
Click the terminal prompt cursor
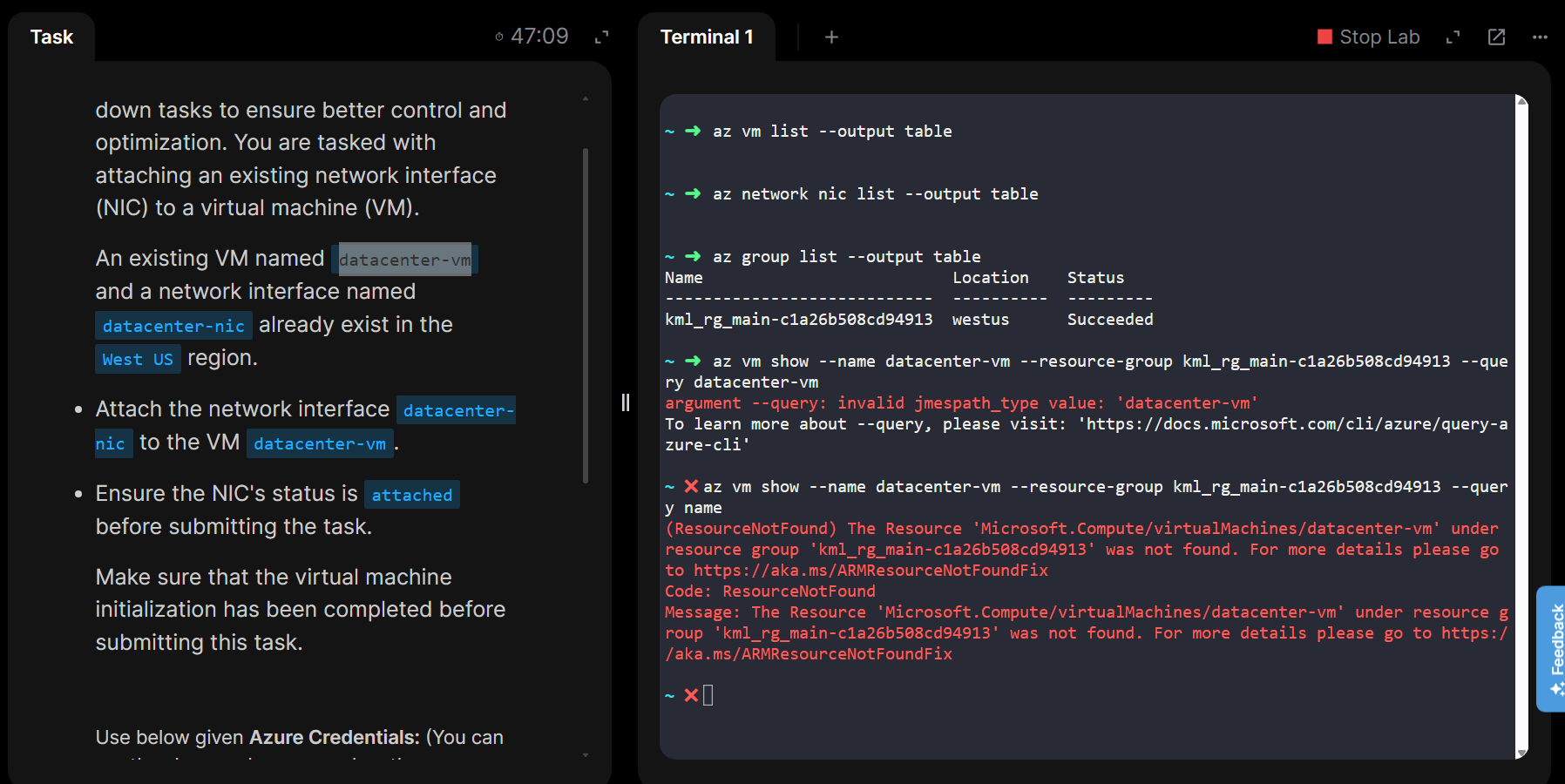(x=708, y=695)
